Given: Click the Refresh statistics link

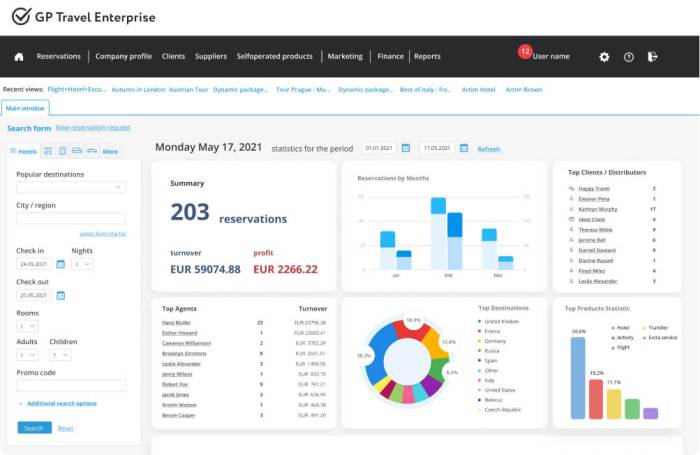Looking at the screenshot, I should pos(488,149).
